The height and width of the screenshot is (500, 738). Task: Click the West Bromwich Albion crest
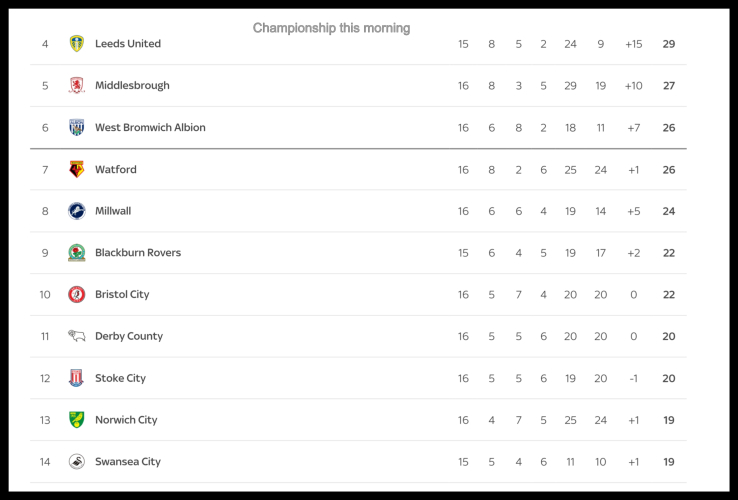tap(77, 128)
